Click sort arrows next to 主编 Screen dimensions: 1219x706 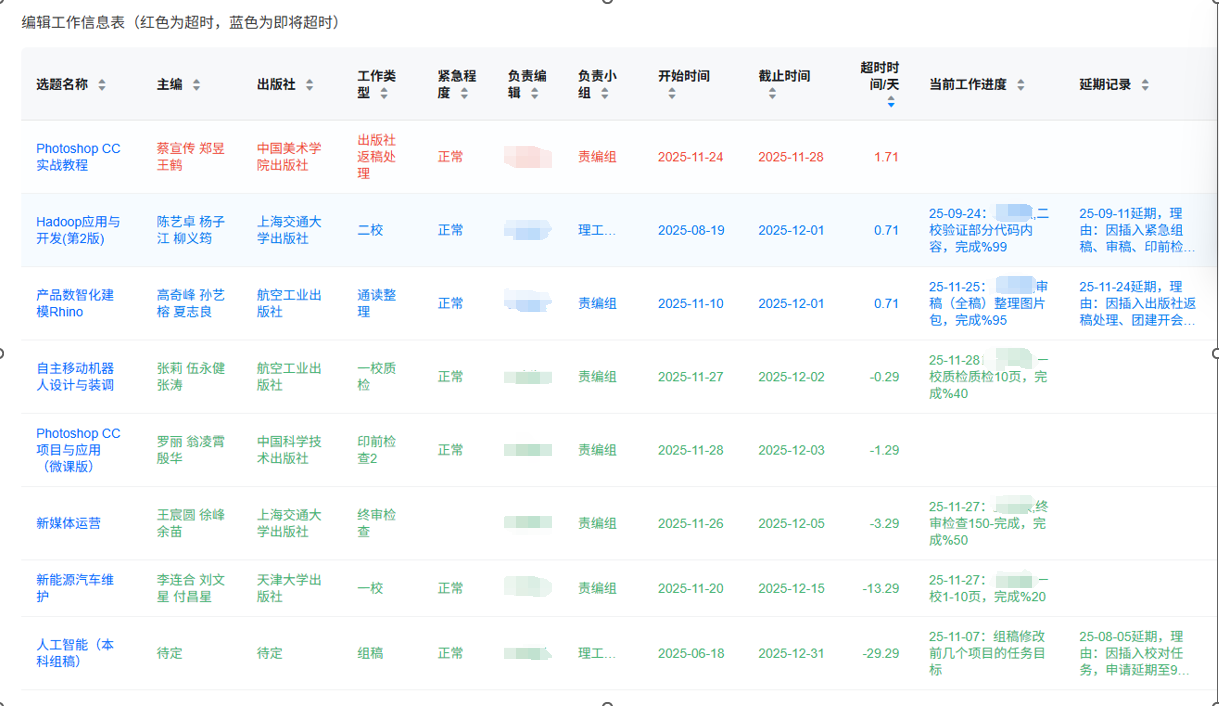[x=196, y=85]
